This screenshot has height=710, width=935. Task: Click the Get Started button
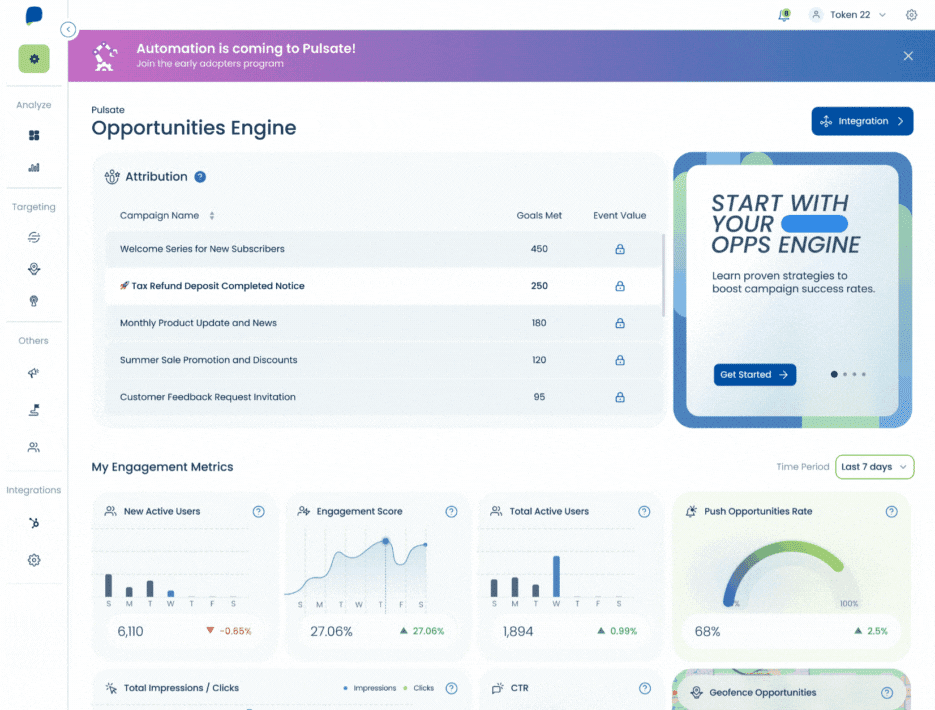tap(754, 374)
